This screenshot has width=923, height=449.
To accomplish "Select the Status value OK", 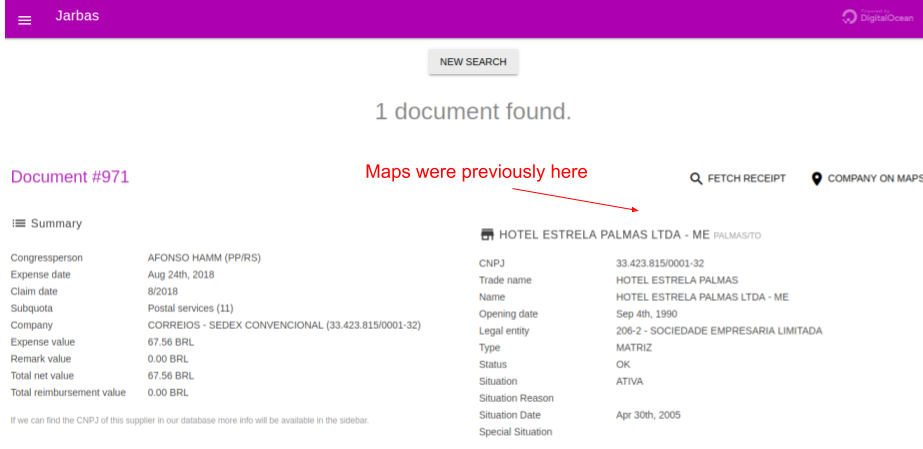I will coord(623,364).
